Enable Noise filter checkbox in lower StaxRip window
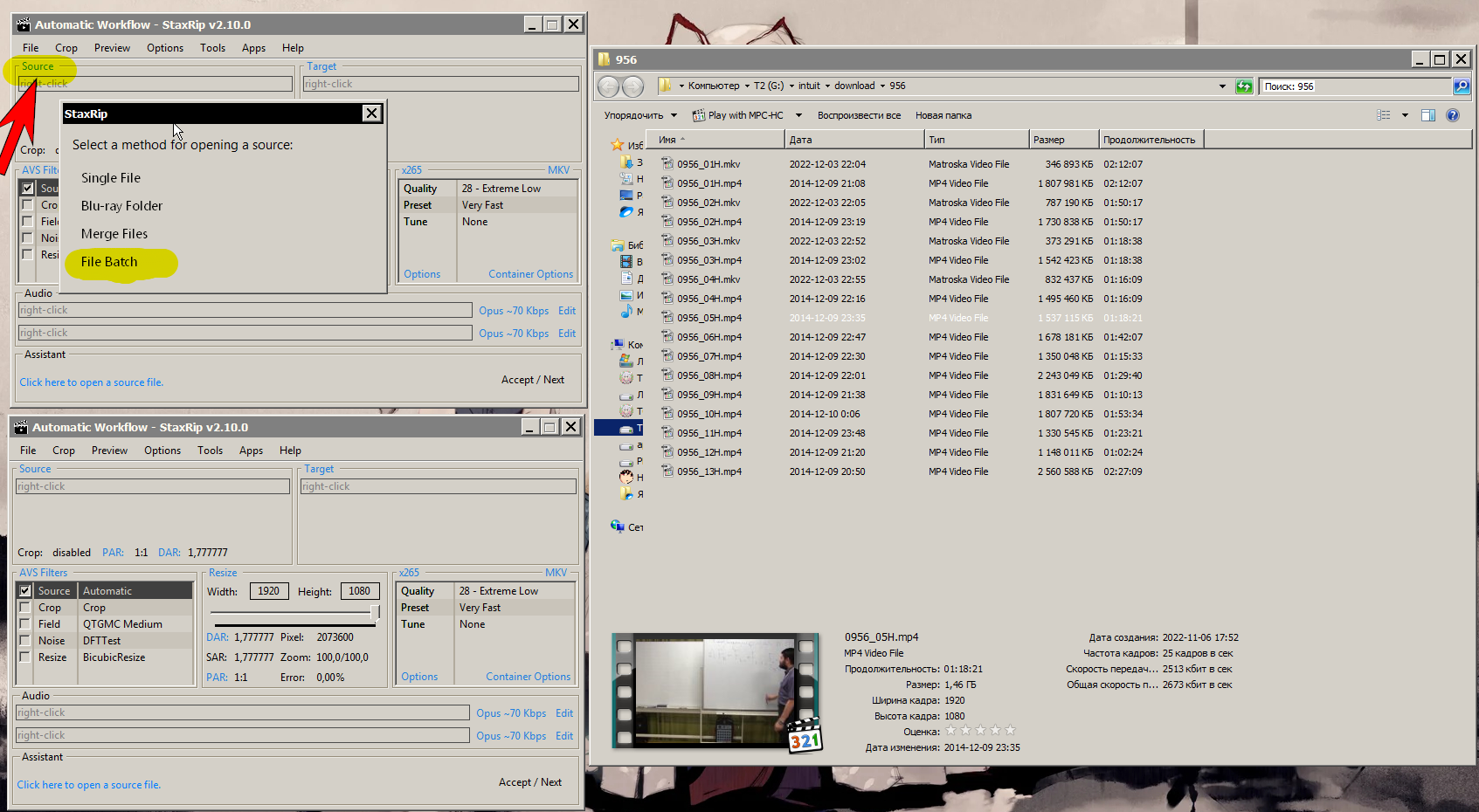 point(25,641)
